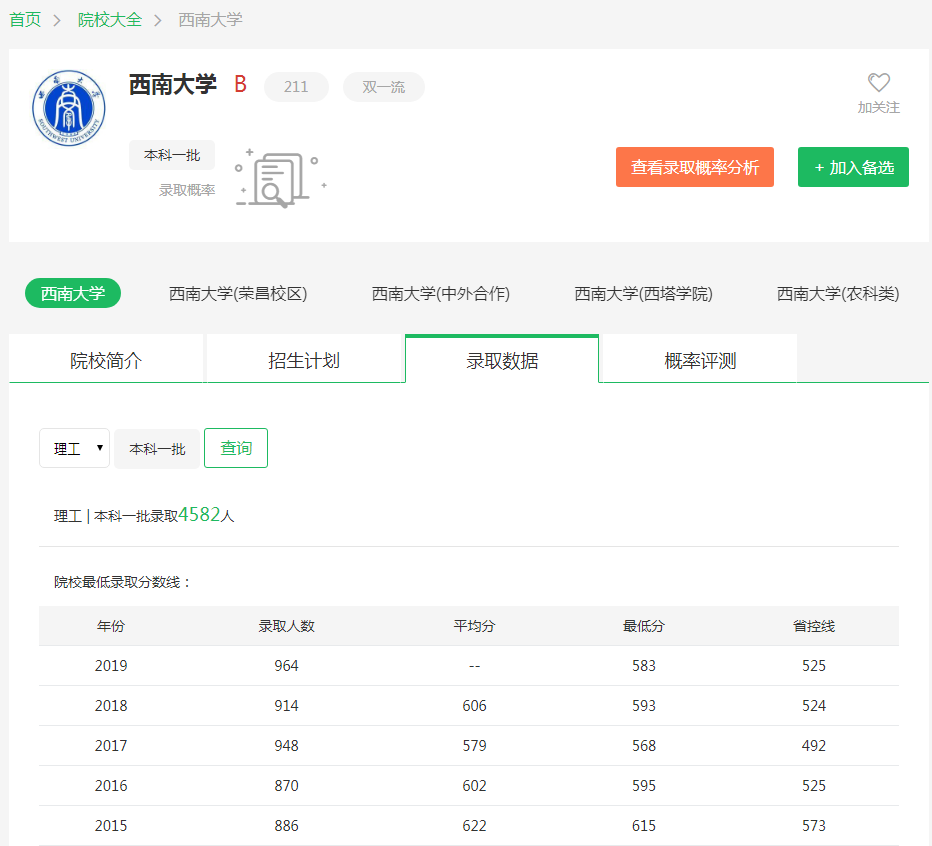
Task: Click the 查询 query button
Action: [x=236, y=448]
